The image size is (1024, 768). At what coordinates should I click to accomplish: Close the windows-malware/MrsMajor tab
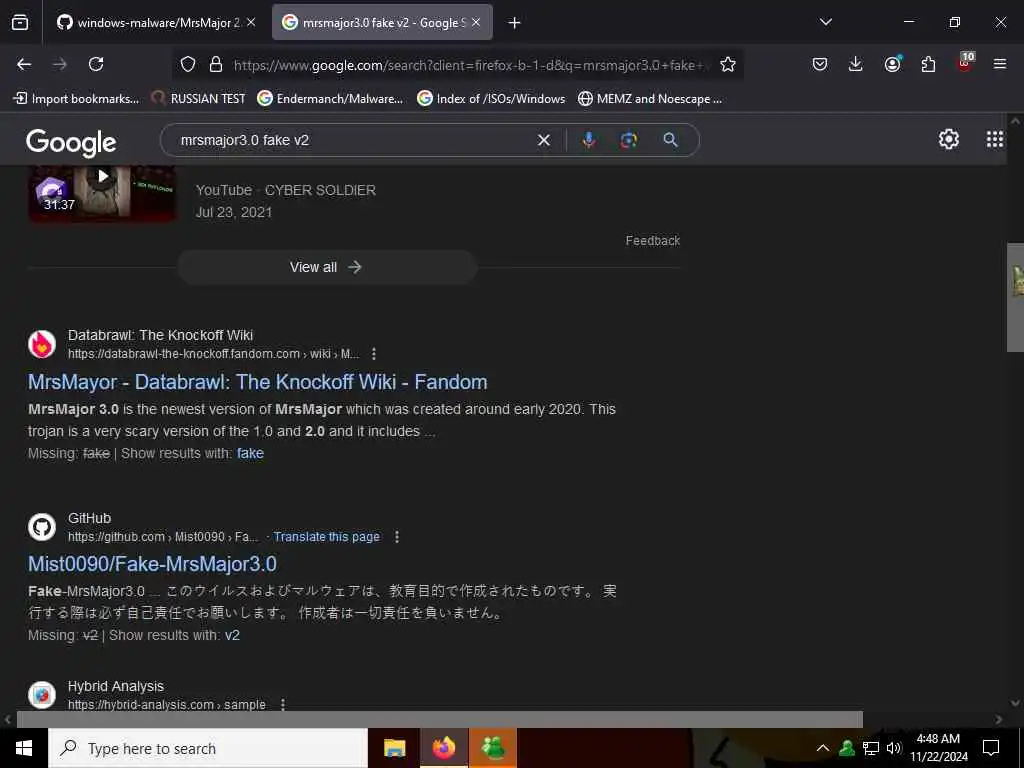(251, 23)
